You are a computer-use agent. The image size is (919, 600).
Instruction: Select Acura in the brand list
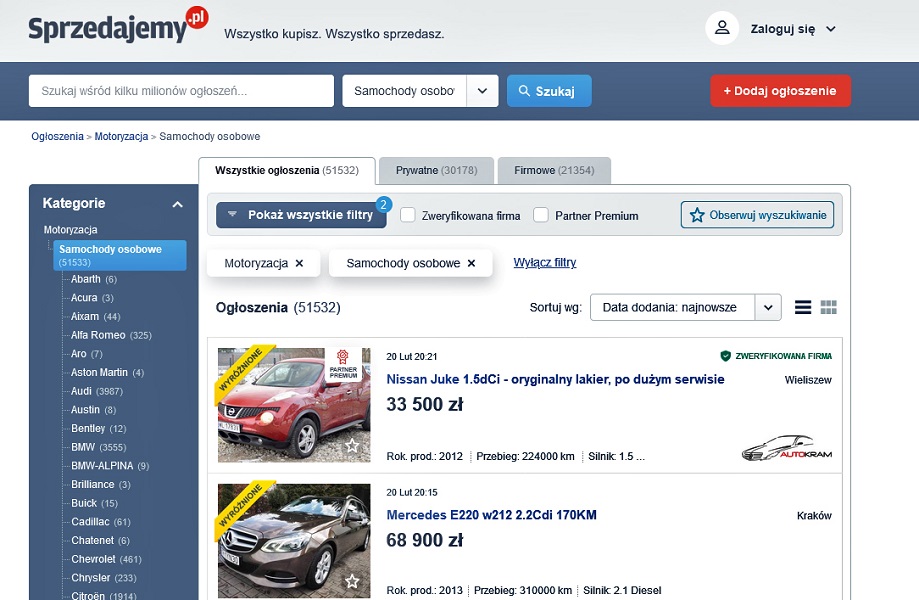92,298
